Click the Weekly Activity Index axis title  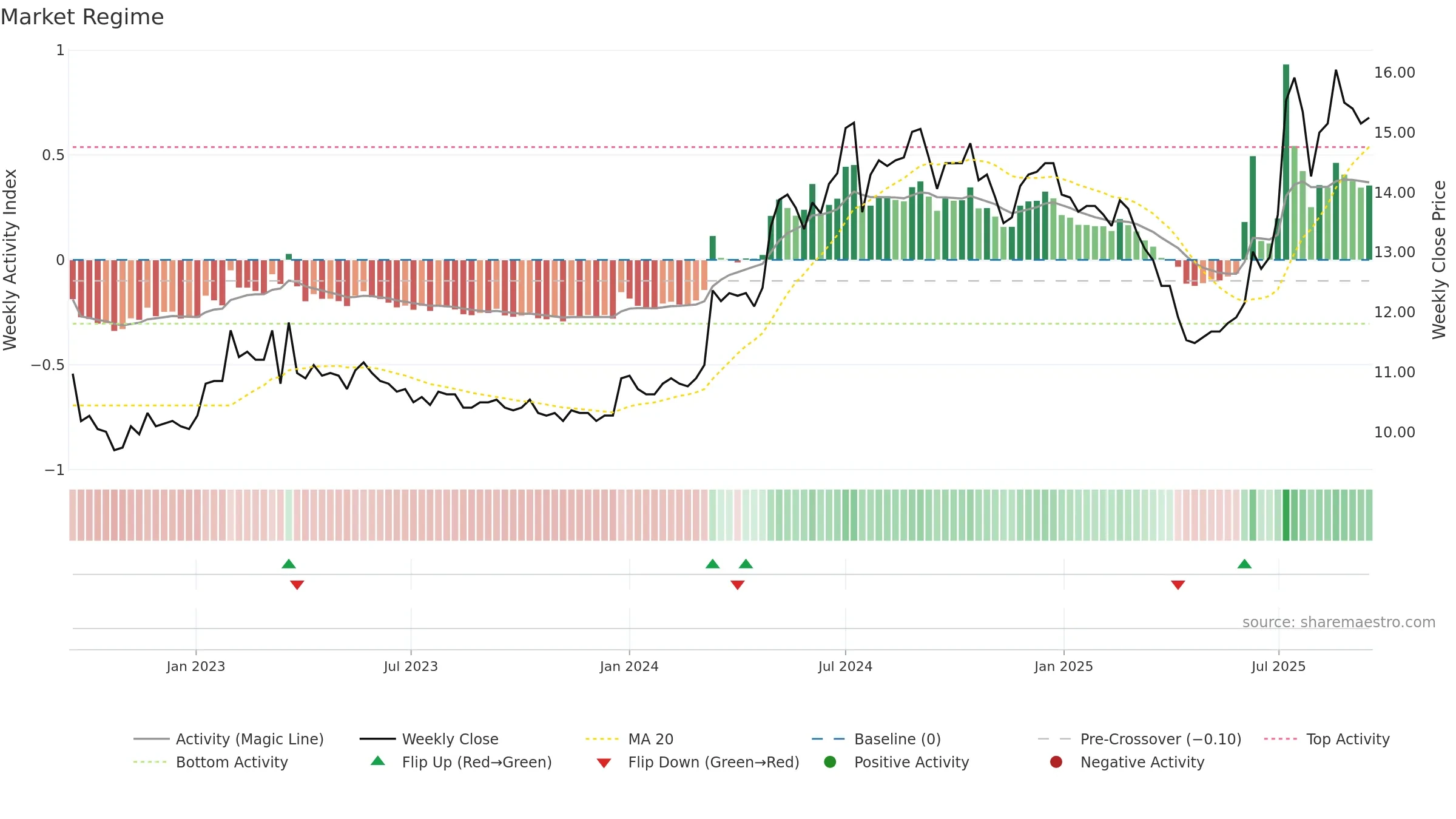[10, 260]
